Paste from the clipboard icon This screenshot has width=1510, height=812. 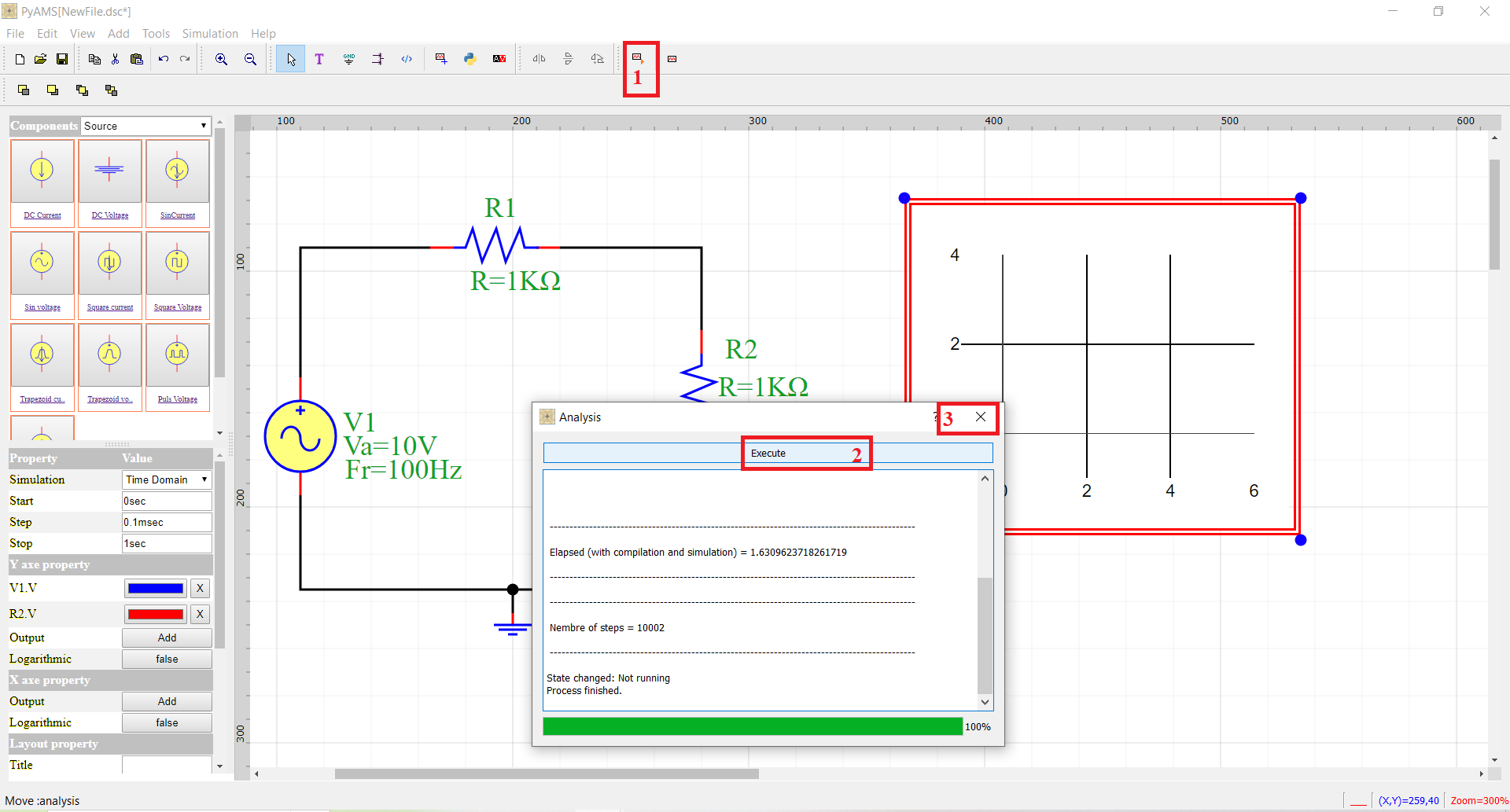(137, 59)
